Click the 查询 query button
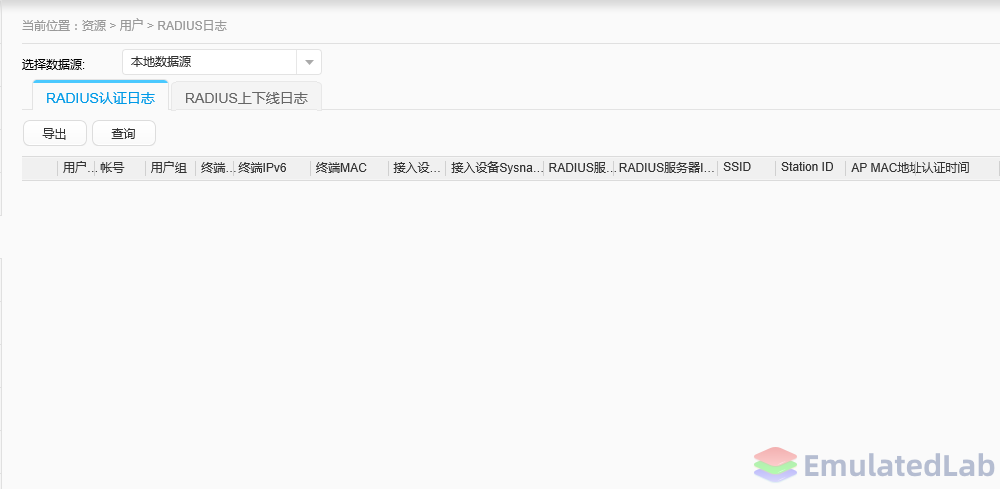The height and width of the screenshot is (489, 1000). (x=124, y=133)
